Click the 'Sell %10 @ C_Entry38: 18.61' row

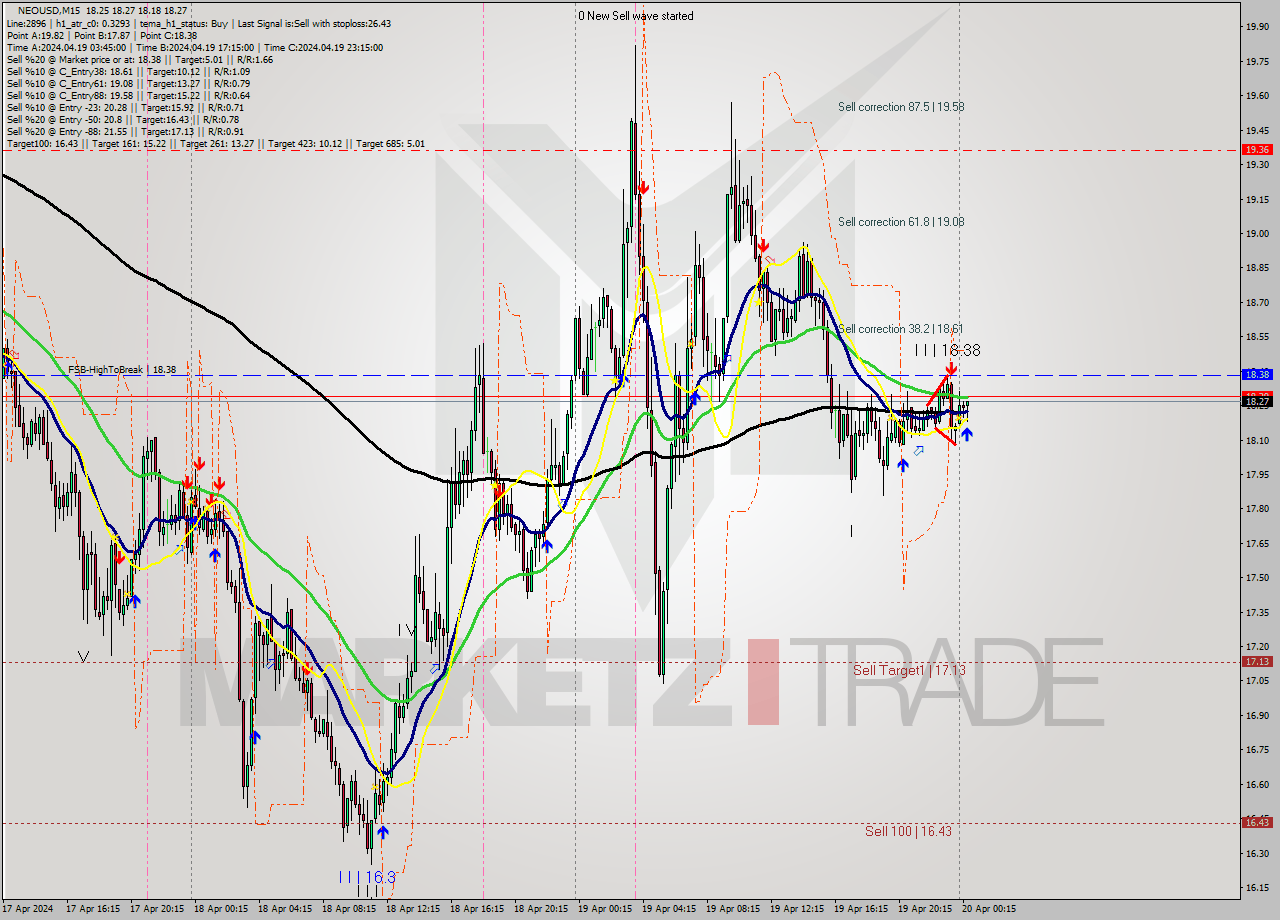point(128,71)
